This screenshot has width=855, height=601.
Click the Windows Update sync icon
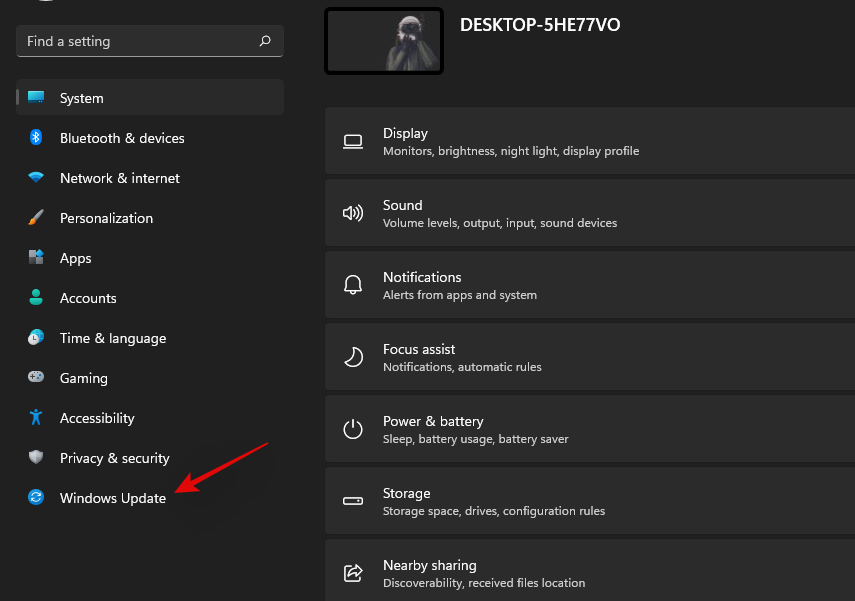tap(36, 498)
